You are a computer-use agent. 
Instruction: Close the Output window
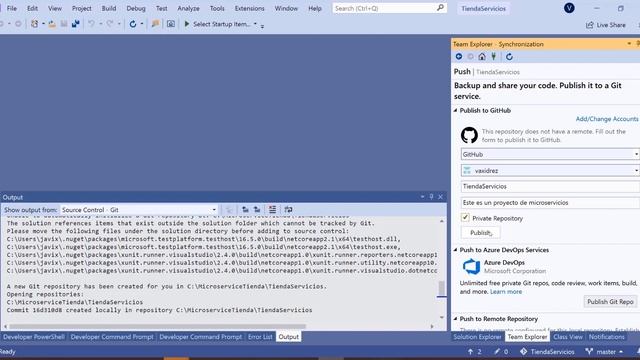click(440, 197)
